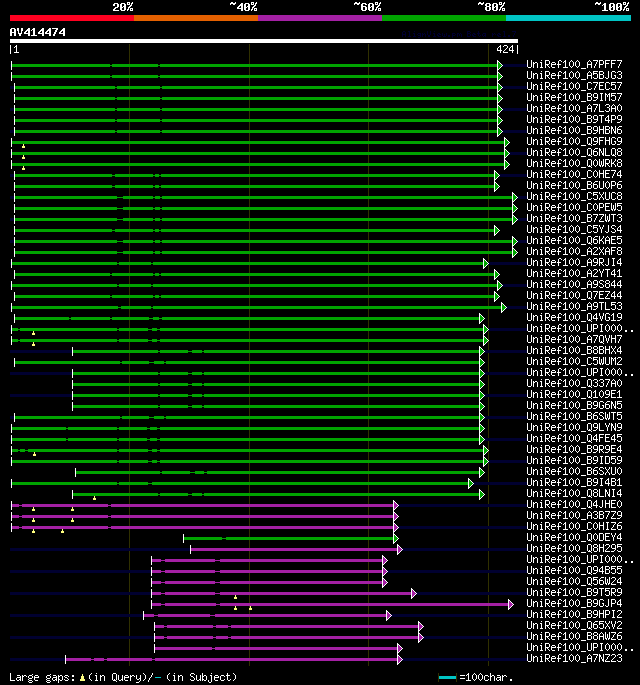Click UniRef100_Q9LYN9 hit label
This screenshot has height=685, width=640.
click(574, 427)
